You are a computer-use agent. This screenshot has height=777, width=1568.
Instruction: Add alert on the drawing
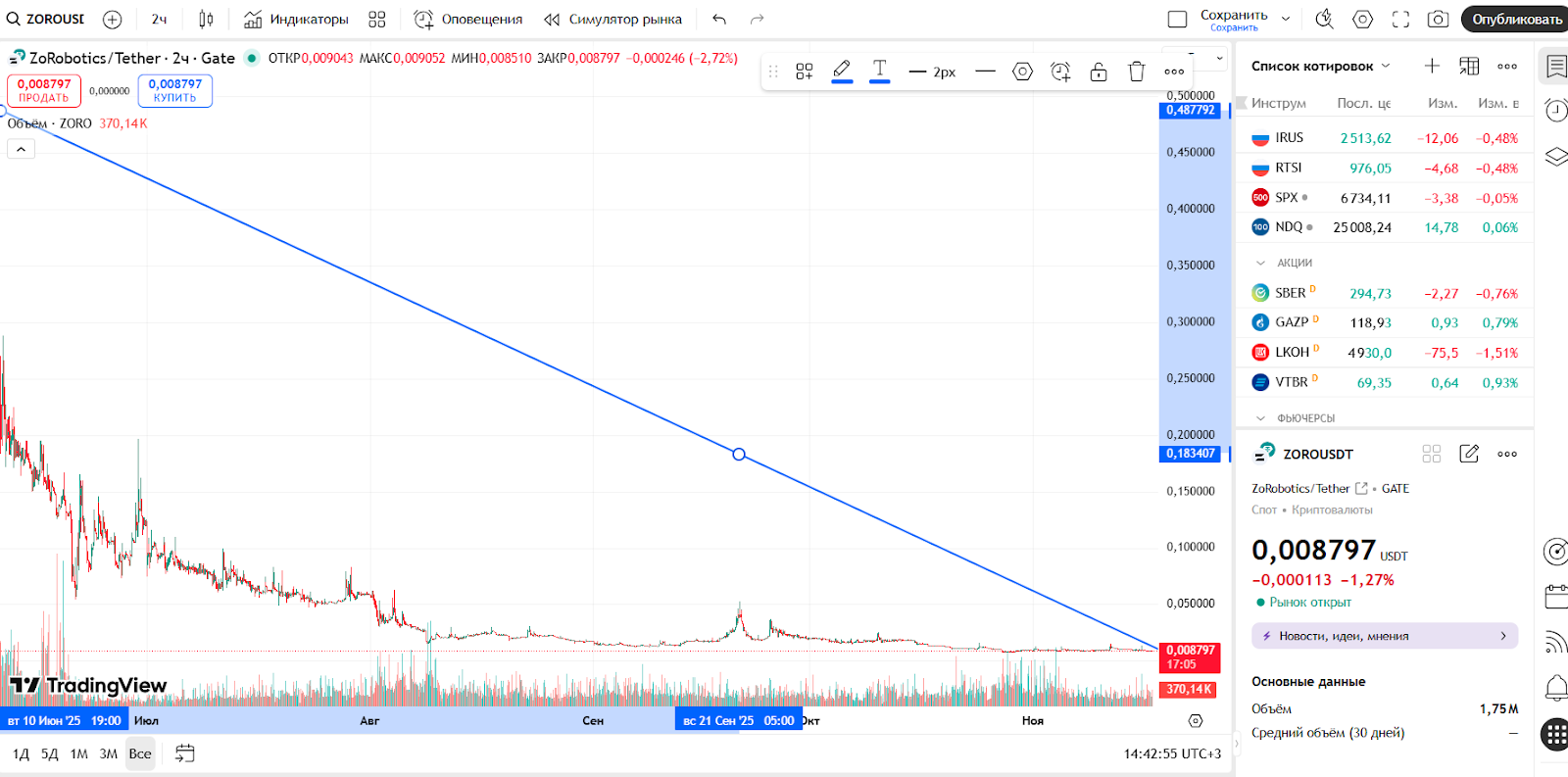pyautogui.click(x=1060, y=72)
